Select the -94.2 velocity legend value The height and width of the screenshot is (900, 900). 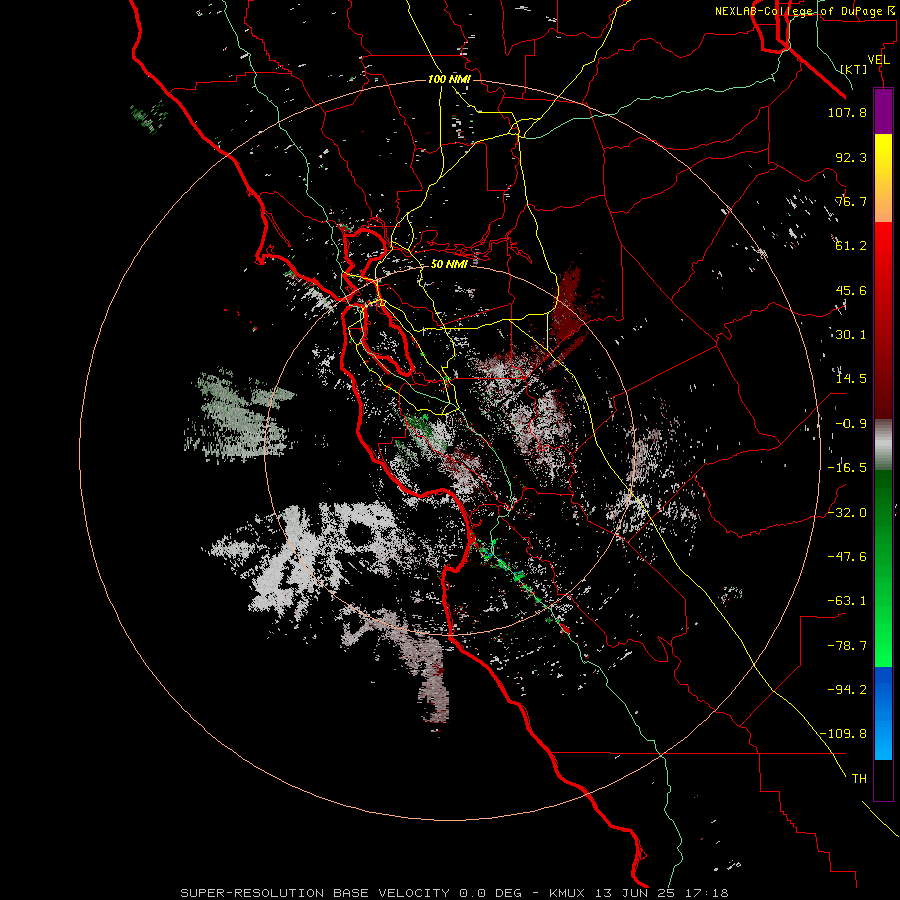coord(847,690)
